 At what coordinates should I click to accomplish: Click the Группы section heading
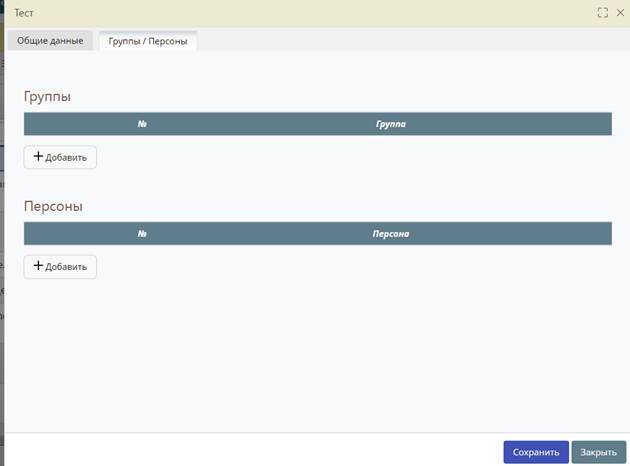pyautogui.click(x=47, y=97)
